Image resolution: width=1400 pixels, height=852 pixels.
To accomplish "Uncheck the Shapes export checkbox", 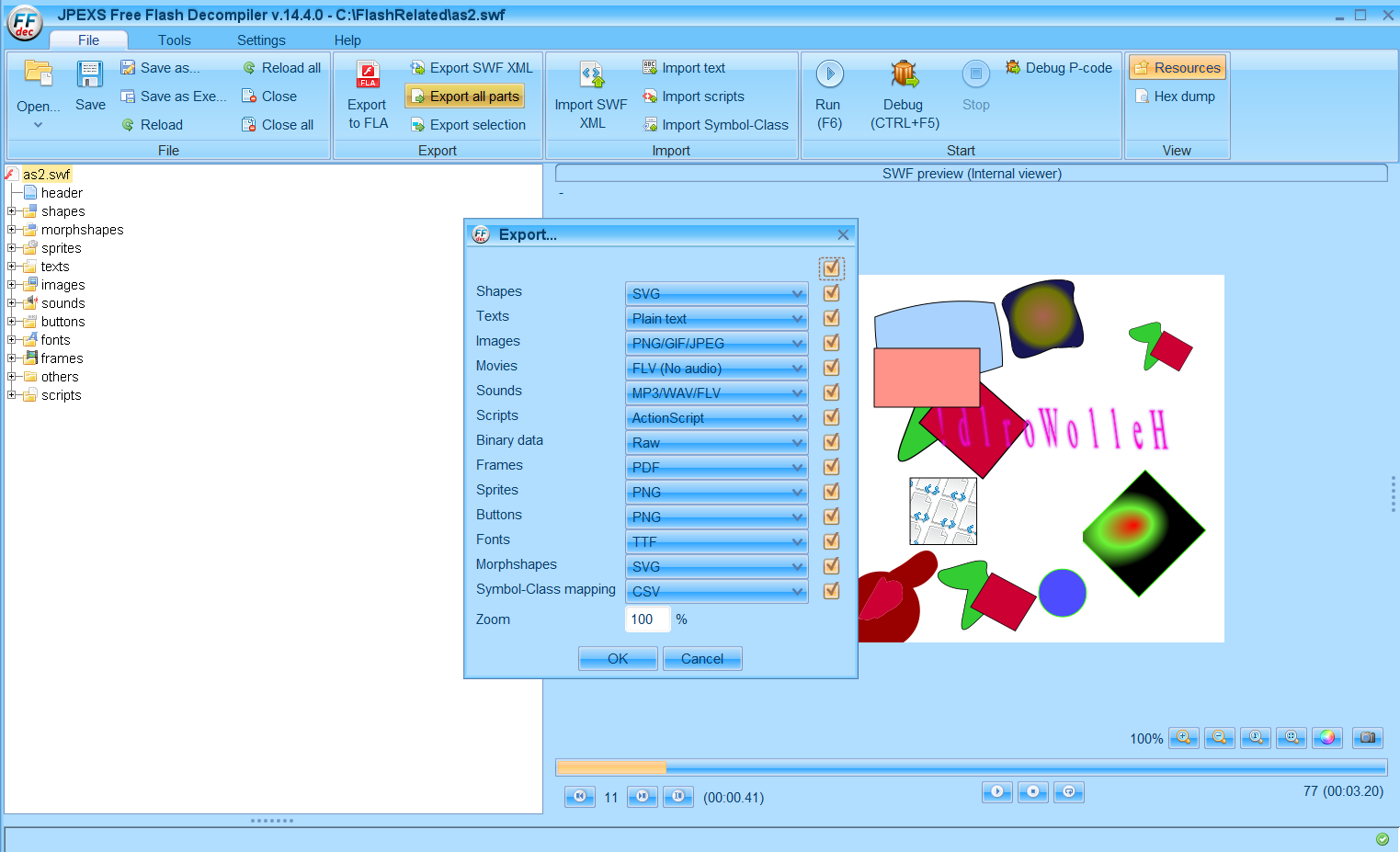I will coord(832,293).
